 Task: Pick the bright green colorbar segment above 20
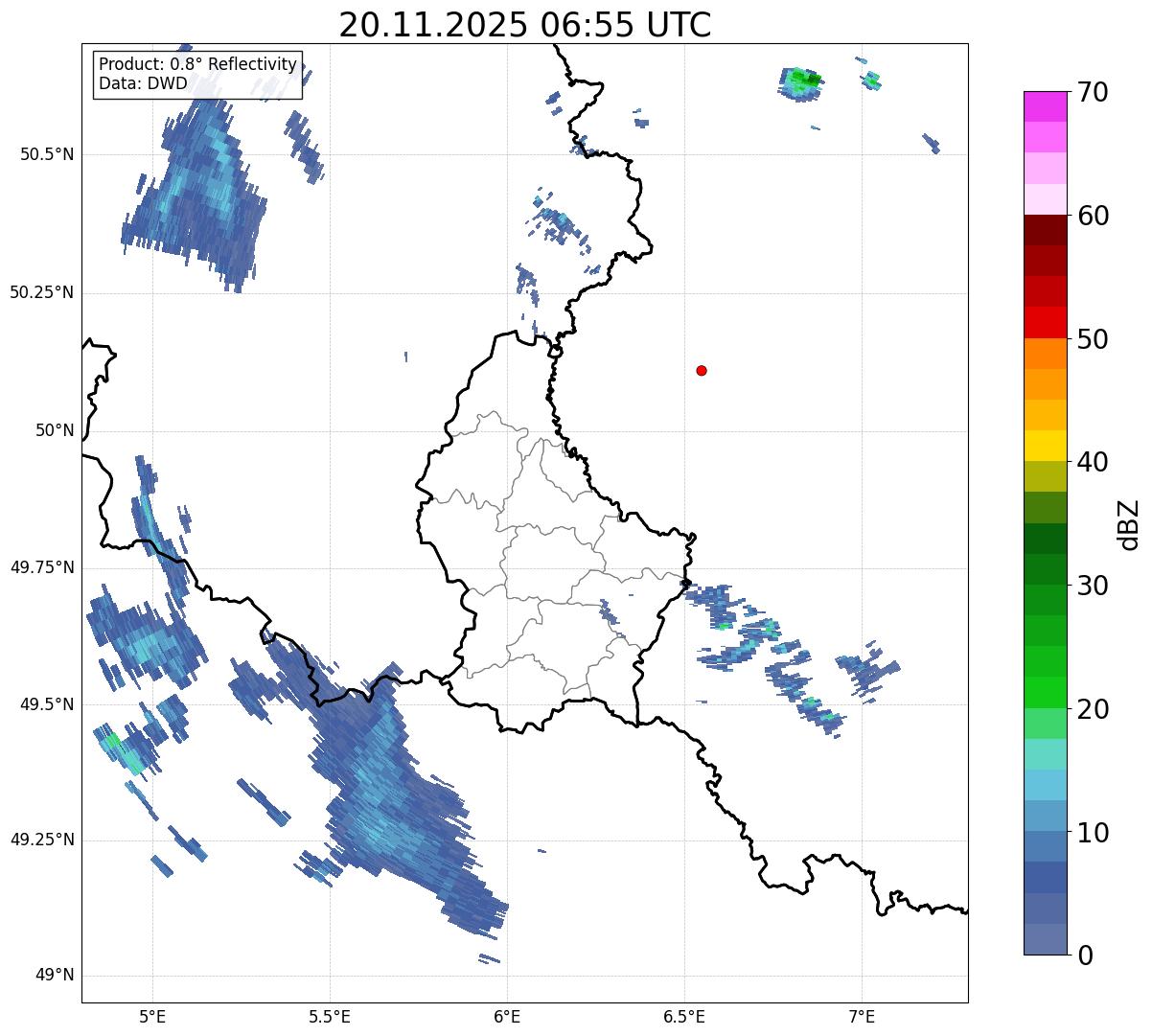pyautogui.click(x=1045, y=693)
